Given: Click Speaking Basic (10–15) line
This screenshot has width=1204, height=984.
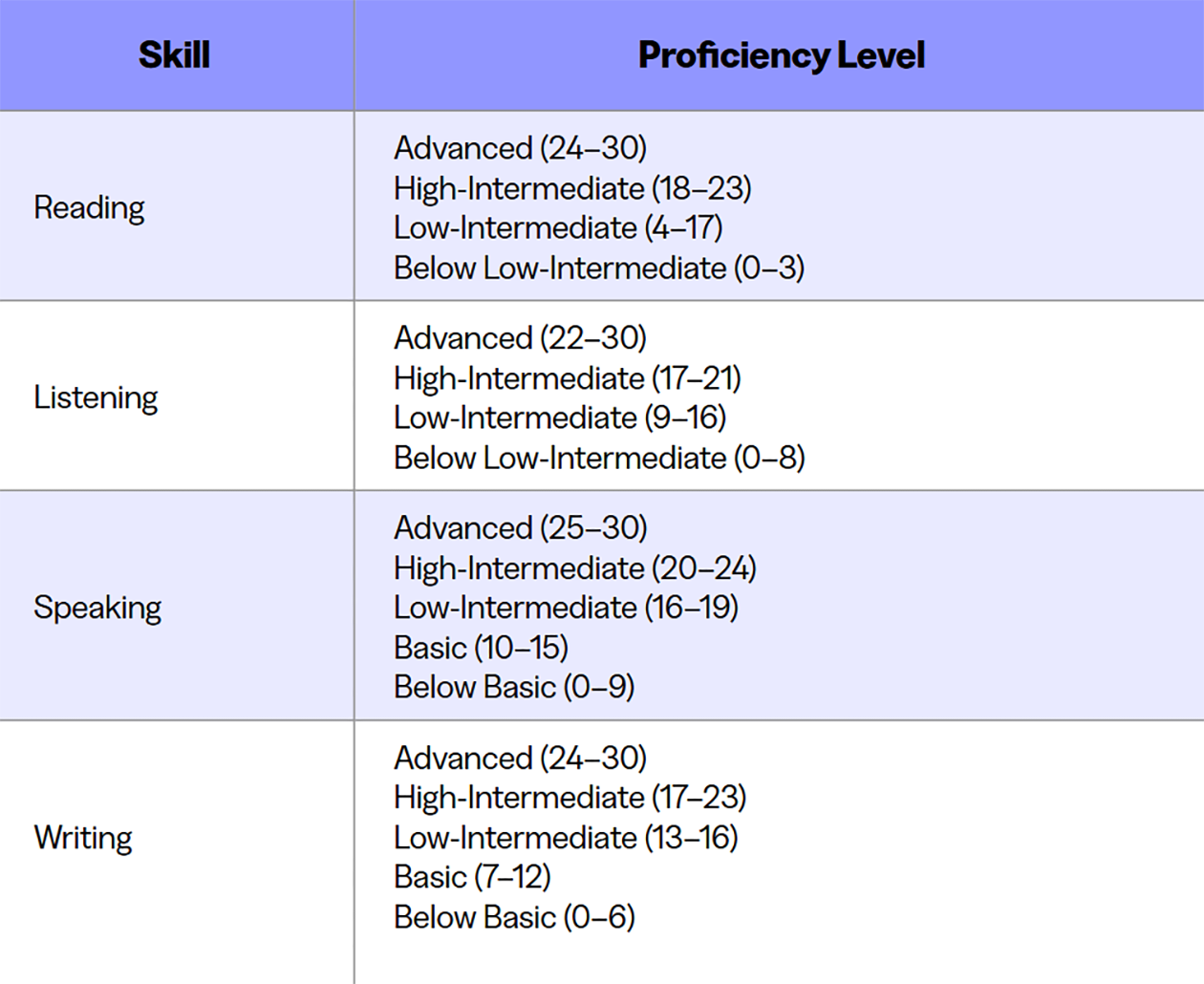Looking at the screenshot, I should coord(481,648).
